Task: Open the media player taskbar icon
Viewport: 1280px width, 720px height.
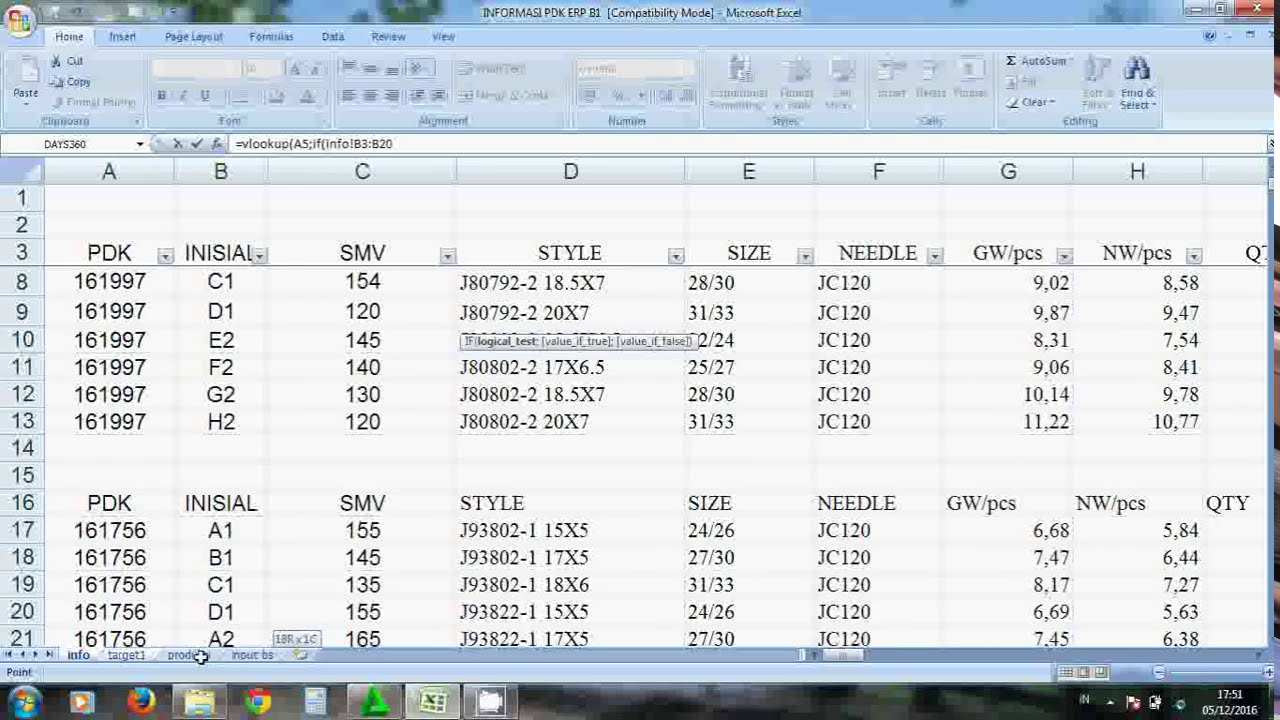Action: (82, 701)
